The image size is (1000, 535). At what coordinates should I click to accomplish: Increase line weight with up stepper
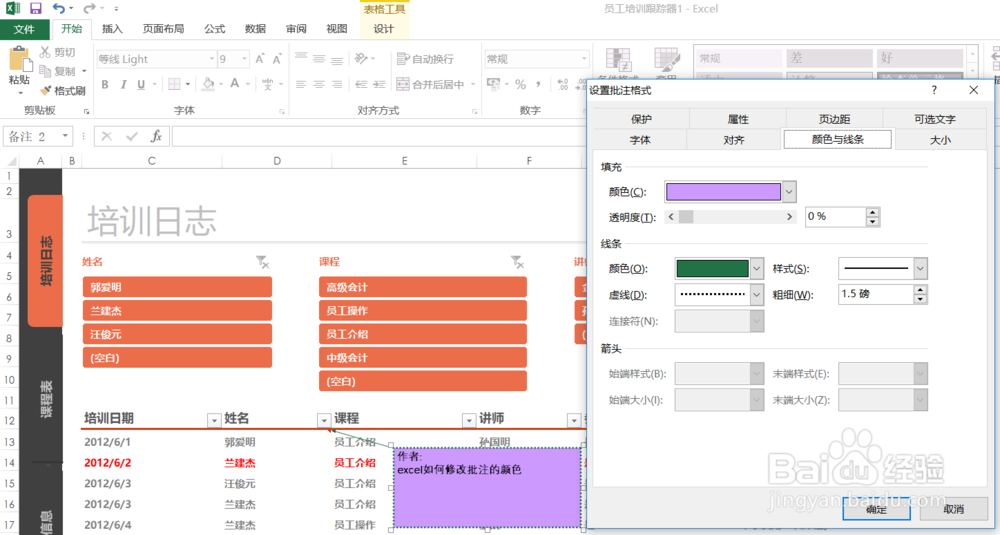tap(920, 289)
